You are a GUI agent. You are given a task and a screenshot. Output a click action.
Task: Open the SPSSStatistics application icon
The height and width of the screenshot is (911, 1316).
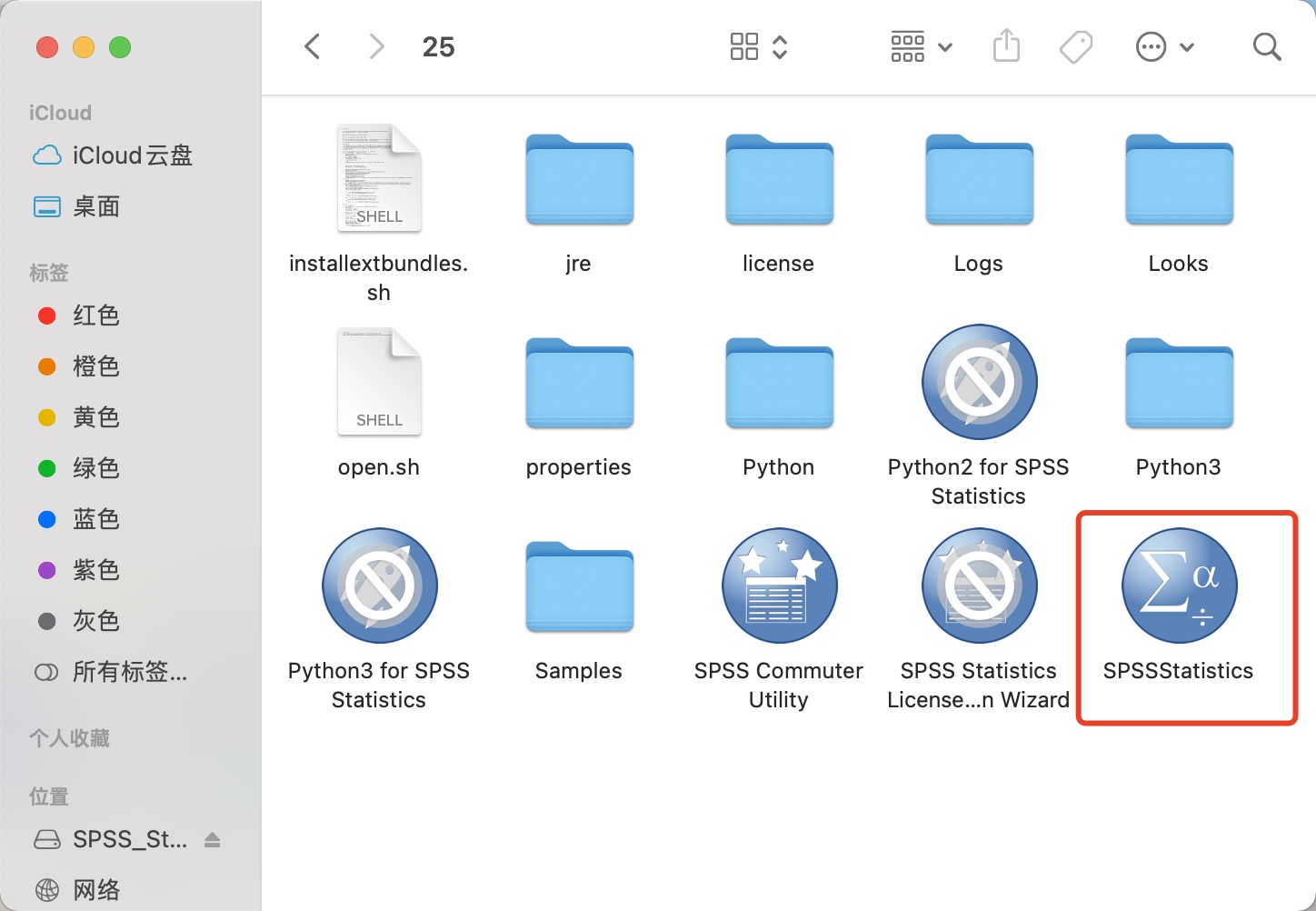(1179, 586)
